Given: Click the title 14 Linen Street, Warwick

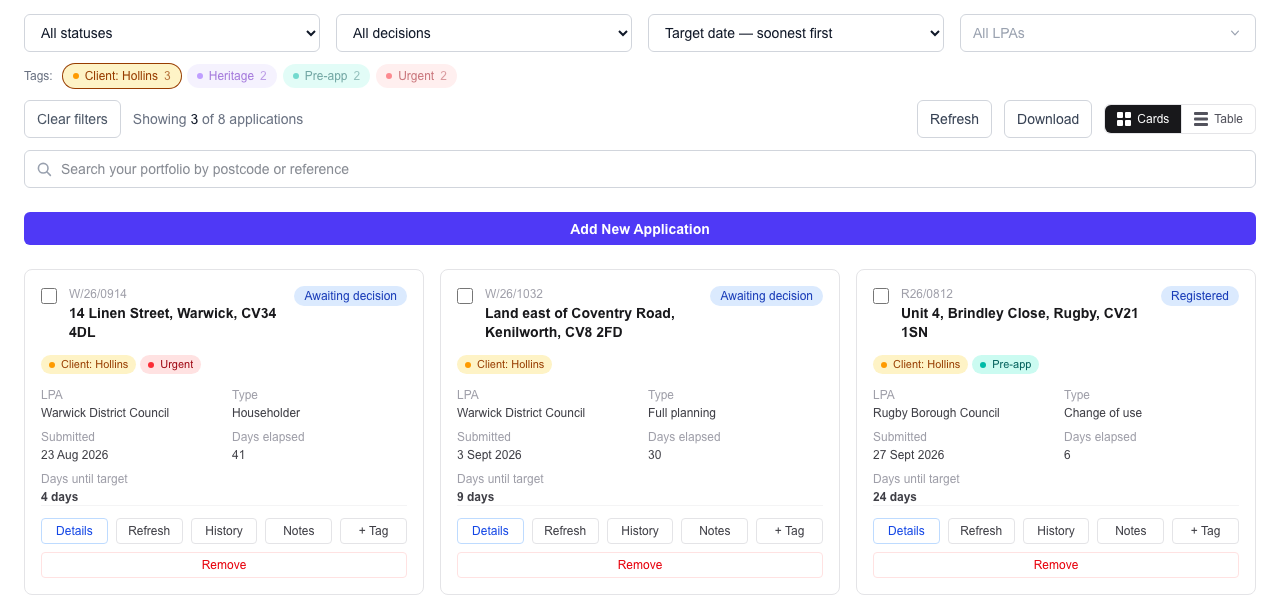Looking at the screenshot, I should coord(173,323).
